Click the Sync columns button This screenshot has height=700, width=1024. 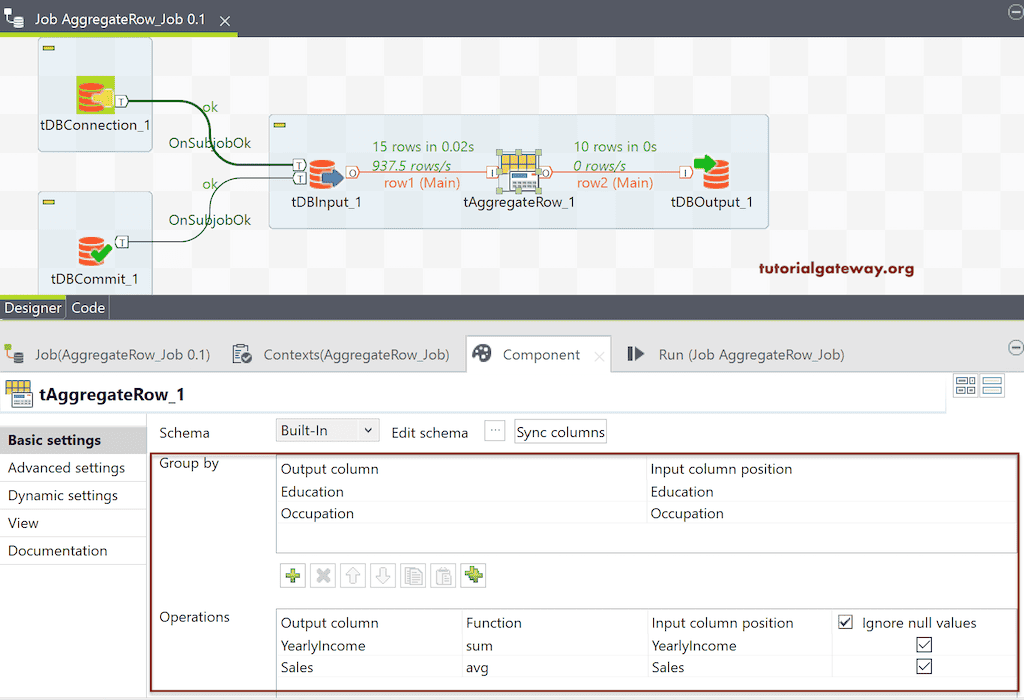click(560, 431)
